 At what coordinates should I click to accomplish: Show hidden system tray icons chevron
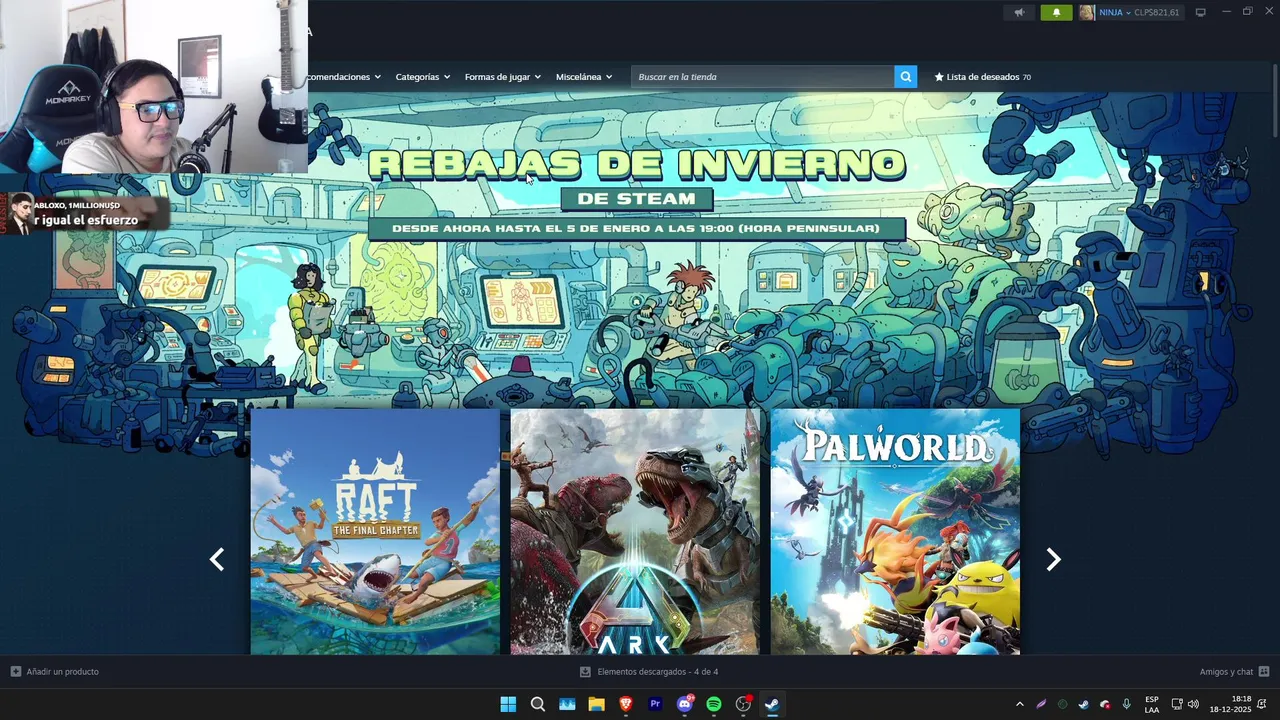[x=1019, y=704]
